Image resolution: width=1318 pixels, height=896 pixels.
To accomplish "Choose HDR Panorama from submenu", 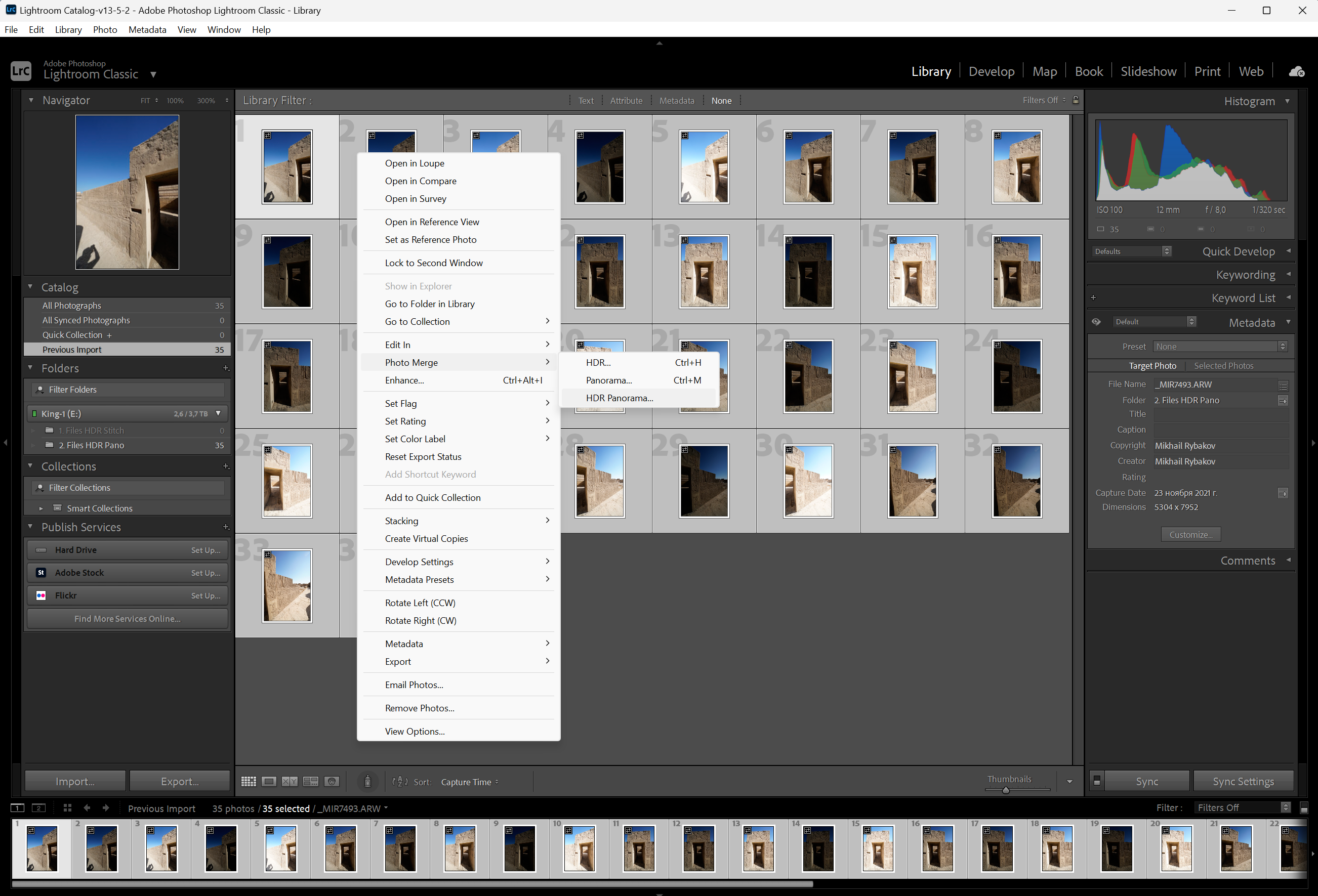I will point(620,398).
